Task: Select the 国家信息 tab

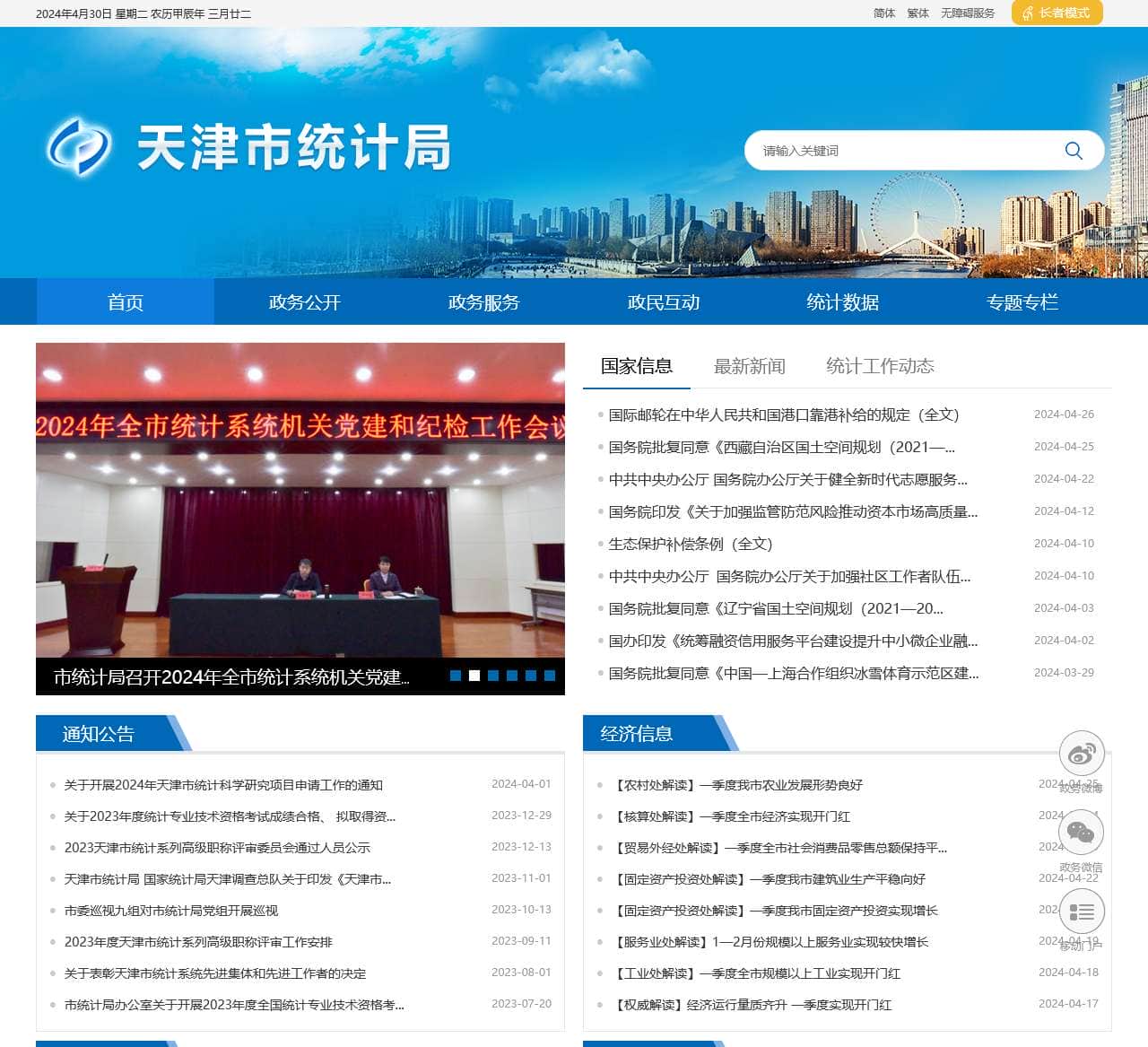Action: (636, 365)
